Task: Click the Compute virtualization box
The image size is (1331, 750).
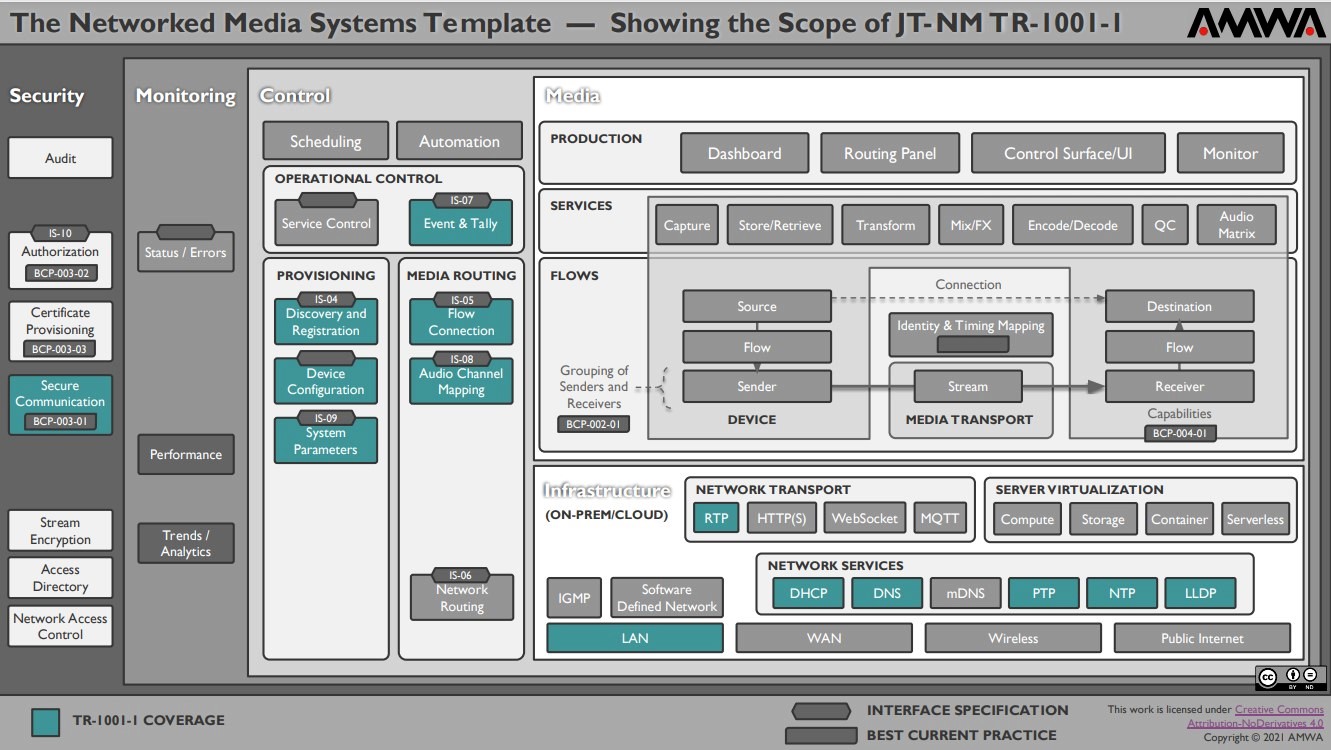Action: (x=1027, y=518)
